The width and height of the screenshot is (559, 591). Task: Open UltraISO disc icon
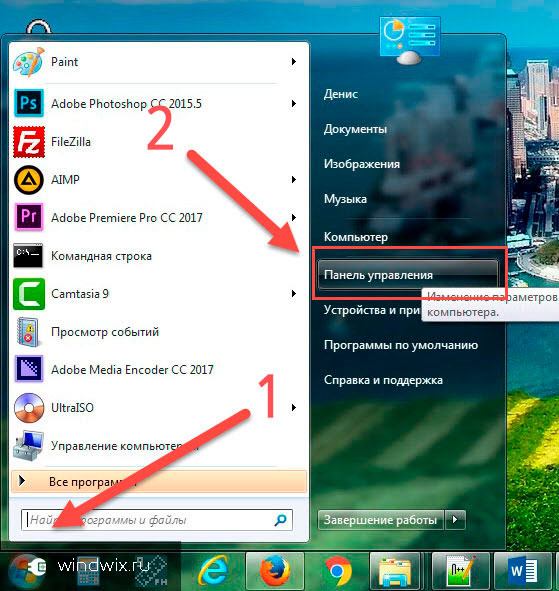coord(29,408)
